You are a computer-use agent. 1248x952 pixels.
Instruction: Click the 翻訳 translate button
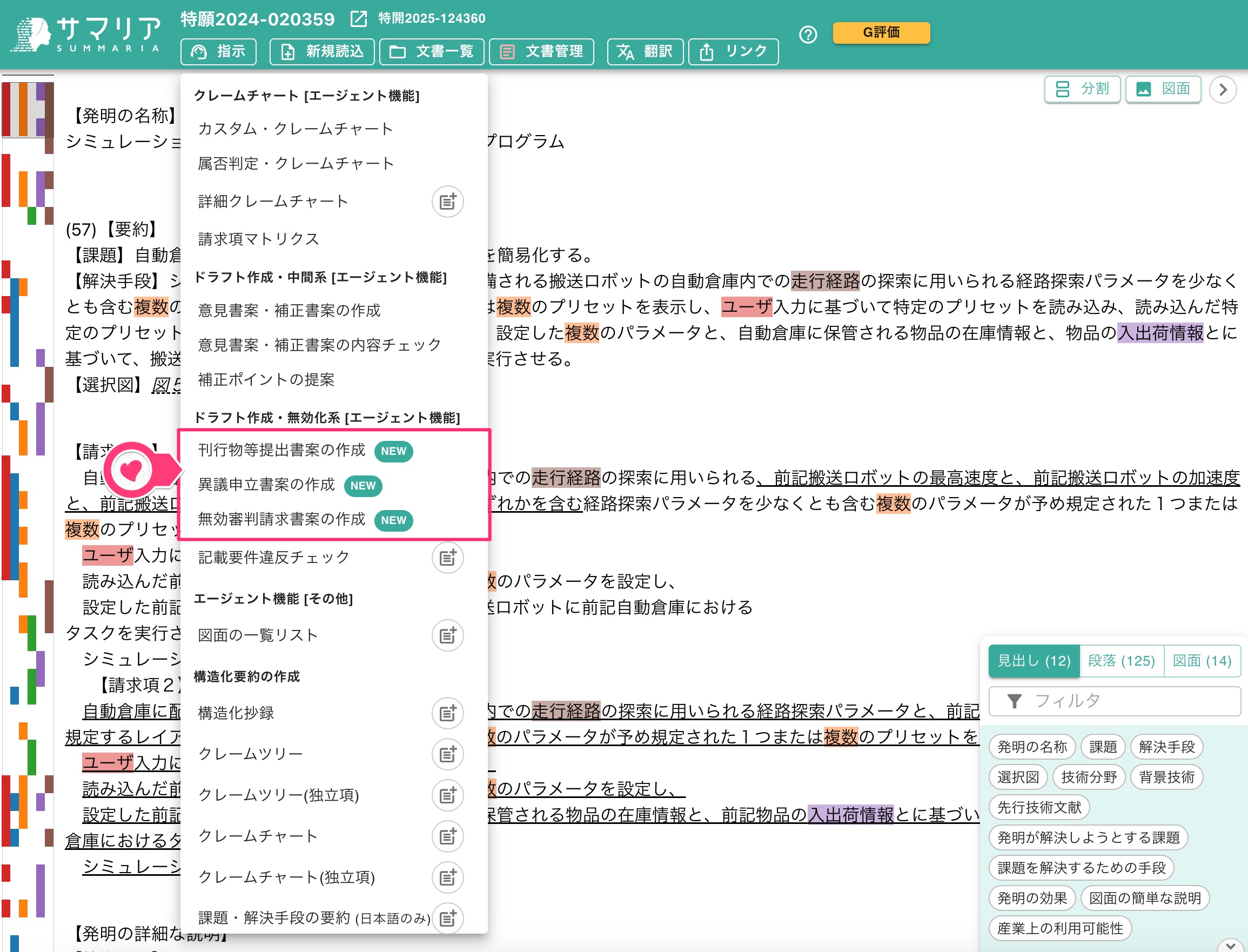645,51
